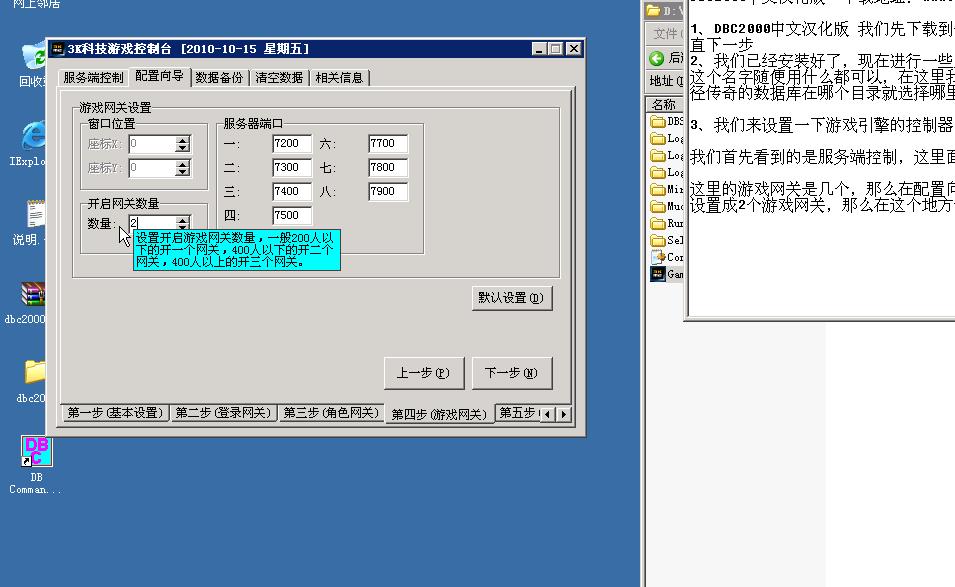Click port 七 field showing 7800
This screenshot has height=587, width=955.
tap(388, 167)
